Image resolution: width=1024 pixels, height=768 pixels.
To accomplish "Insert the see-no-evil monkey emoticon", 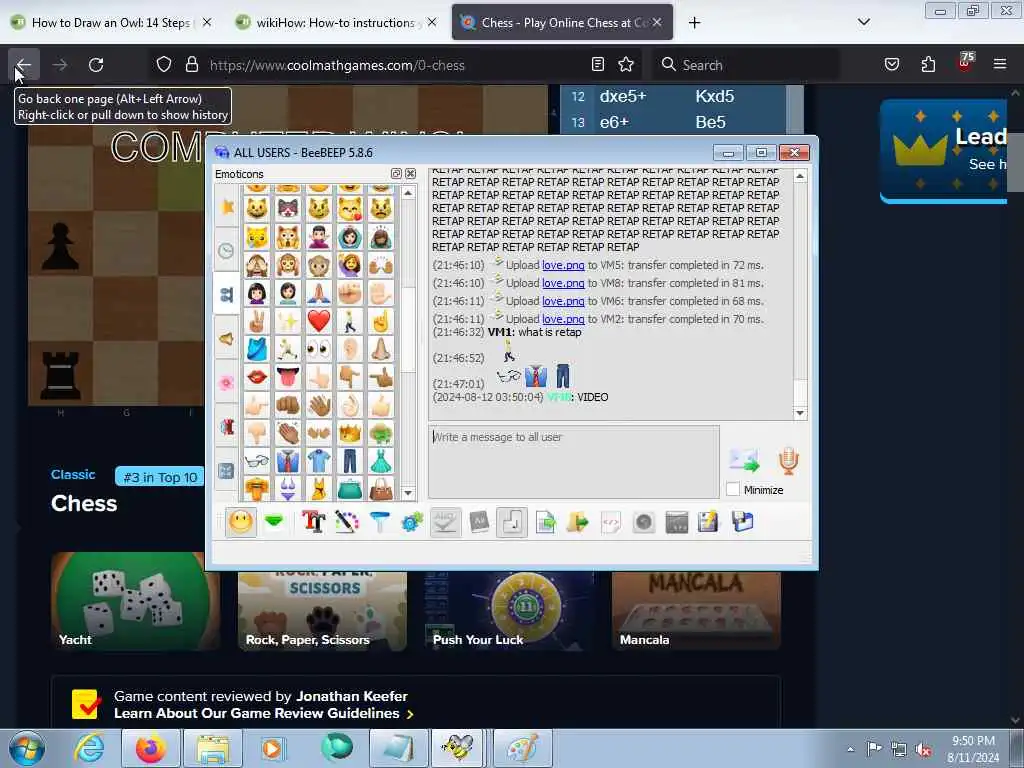I will [257, 264].
